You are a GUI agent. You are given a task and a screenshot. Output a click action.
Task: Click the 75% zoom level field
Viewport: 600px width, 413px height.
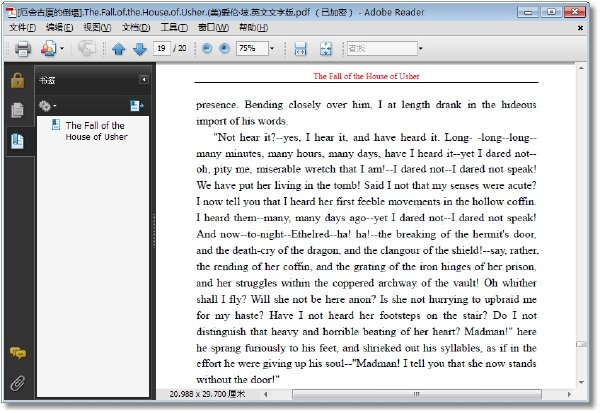(x=252, y=49)
